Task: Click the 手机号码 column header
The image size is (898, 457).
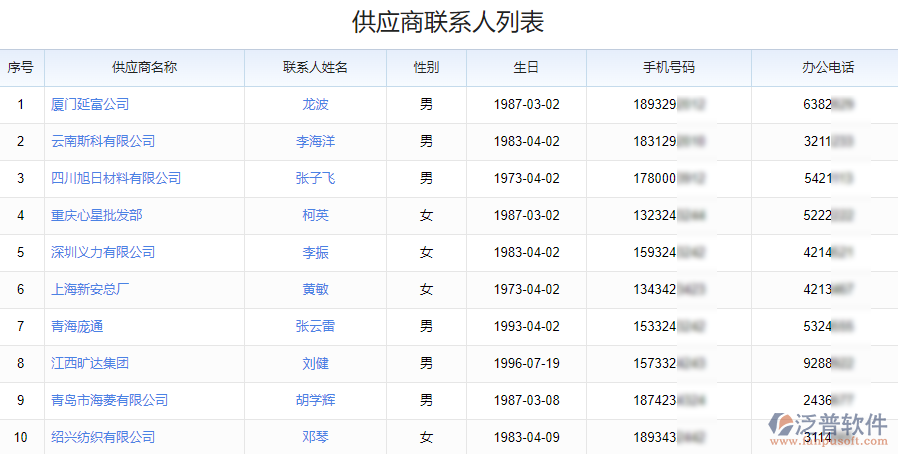Action: coord(668,68)
